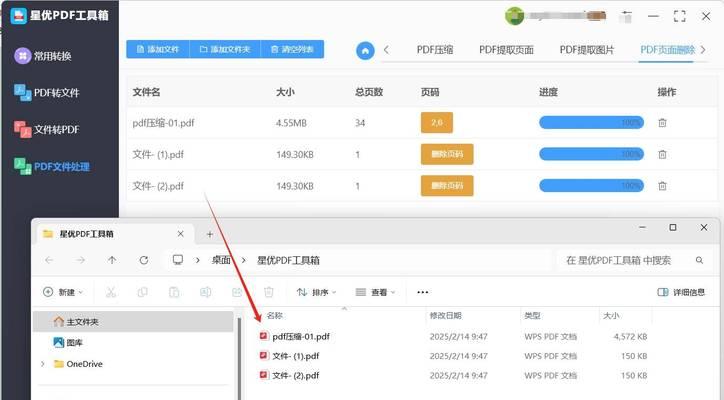Viewport: 724px width, 400px height.
Task: Open the PDF转文件 sidebar section
Action: point(47,92)
